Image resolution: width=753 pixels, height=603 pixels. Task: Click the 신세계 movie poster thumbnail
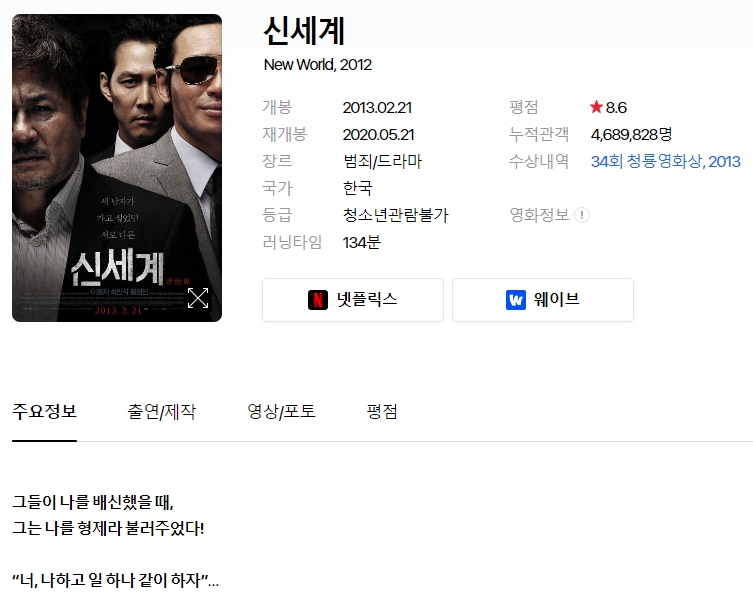point(117,168)
